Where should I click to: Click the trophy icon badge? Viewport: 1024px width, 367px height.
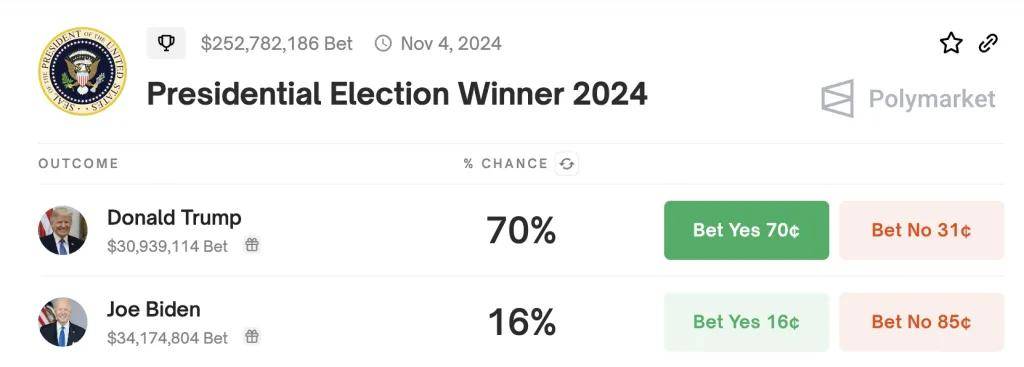[x=166, y=44]
